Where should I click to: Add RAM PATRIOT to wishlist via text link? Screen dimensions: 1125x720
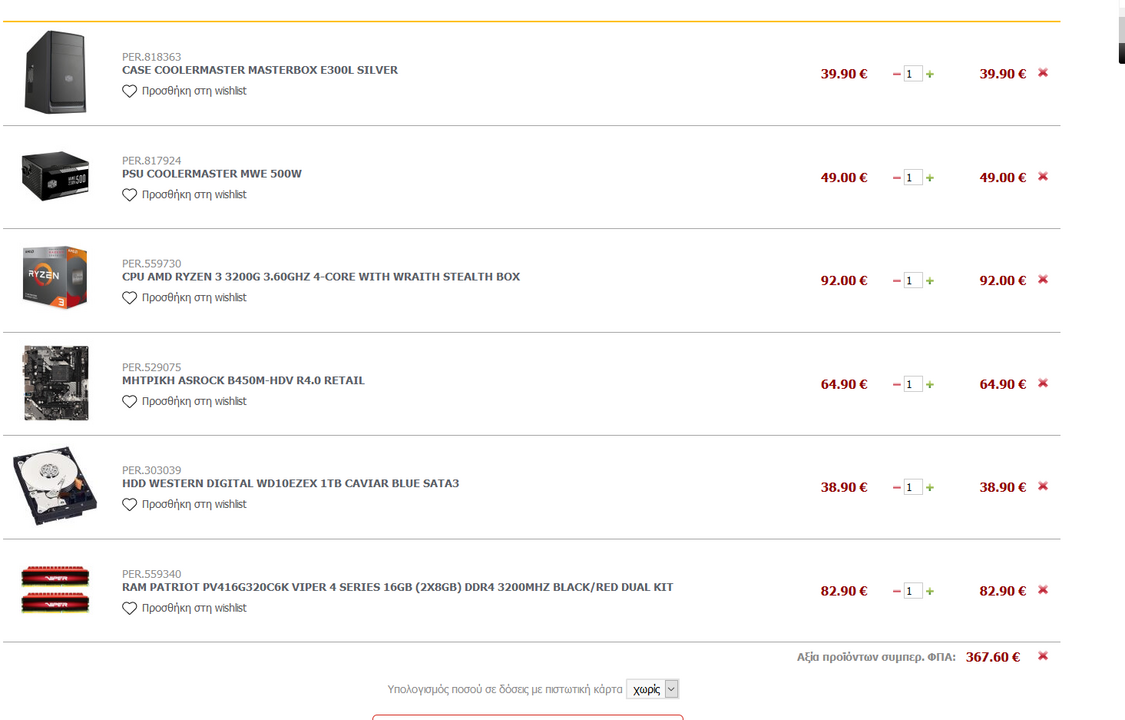click(x=194, y=608)
